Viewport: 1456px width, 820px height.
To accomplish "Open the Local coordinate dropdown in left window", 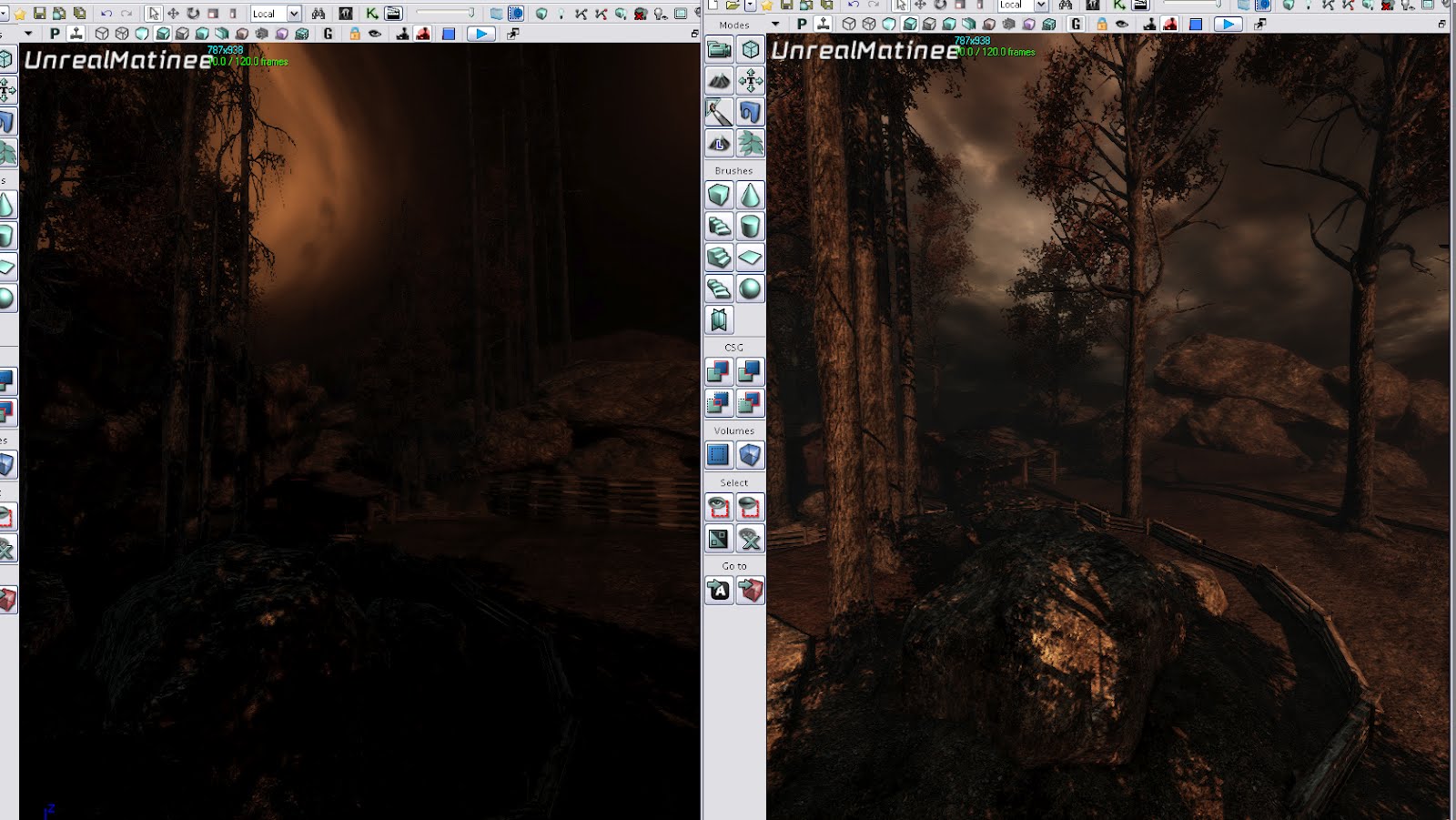I will click(294, 14).
